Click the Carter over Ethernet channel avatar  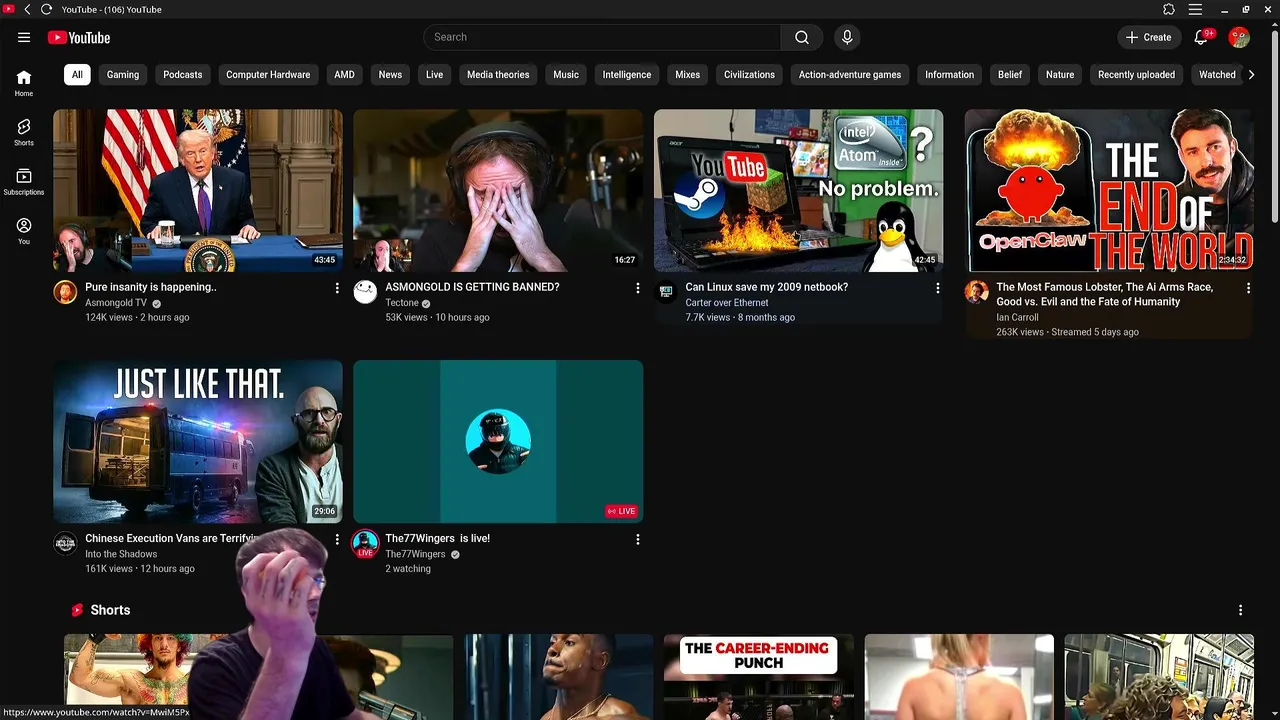(666, 292)
